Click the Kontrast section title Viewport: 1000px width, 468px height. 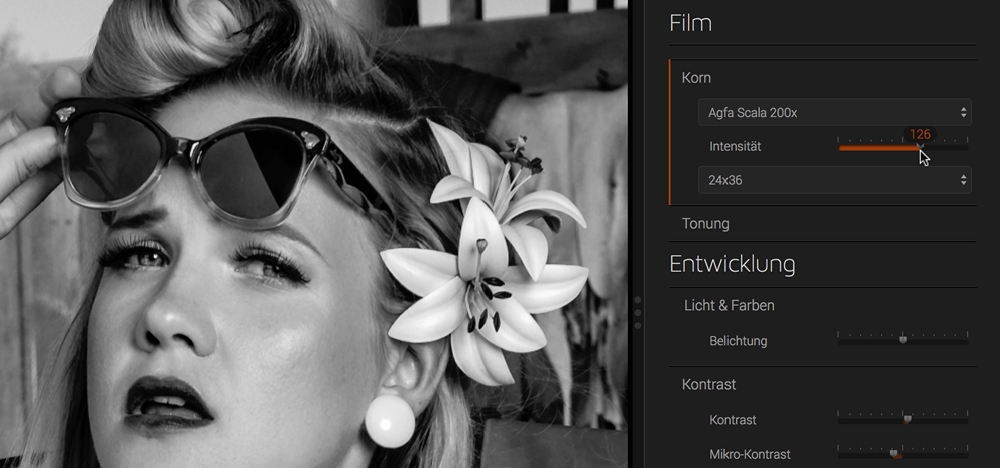(x=708, y=384)
